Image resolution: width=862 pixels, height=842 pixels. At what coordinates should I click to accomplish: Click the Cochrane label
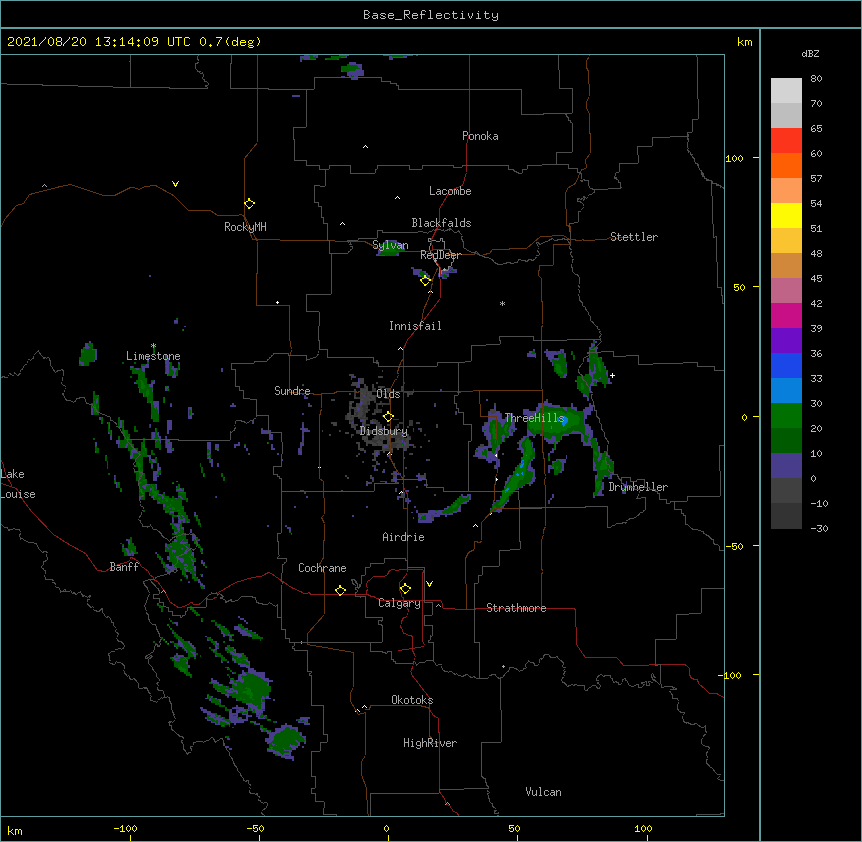point(322,568)
